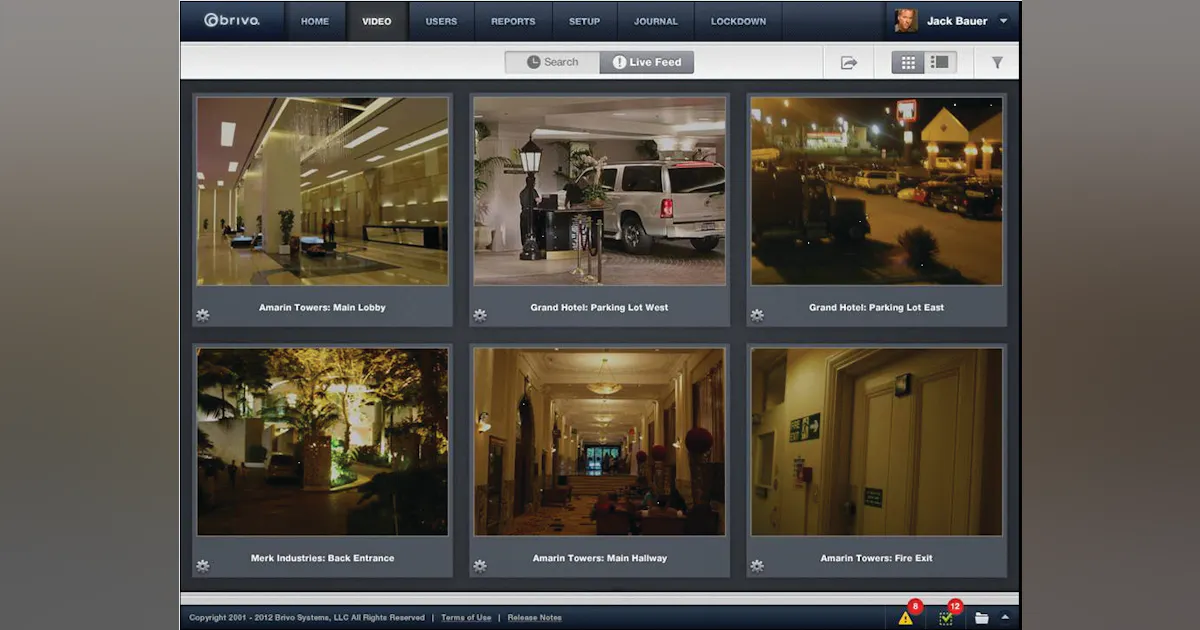Open Jack Bauer user dropdown arrow
1200x630 pixels.
(1004, 21)
